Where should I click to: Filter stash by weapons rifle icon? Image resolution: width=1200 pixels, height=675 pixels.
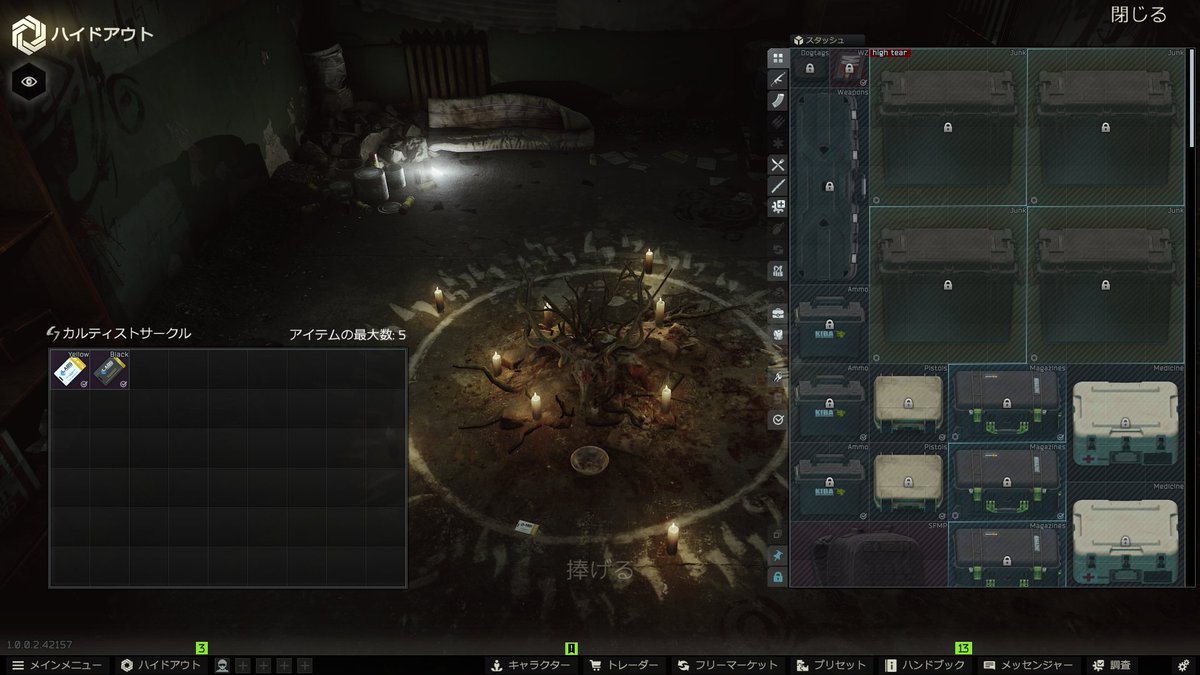[x=777, y=79]
